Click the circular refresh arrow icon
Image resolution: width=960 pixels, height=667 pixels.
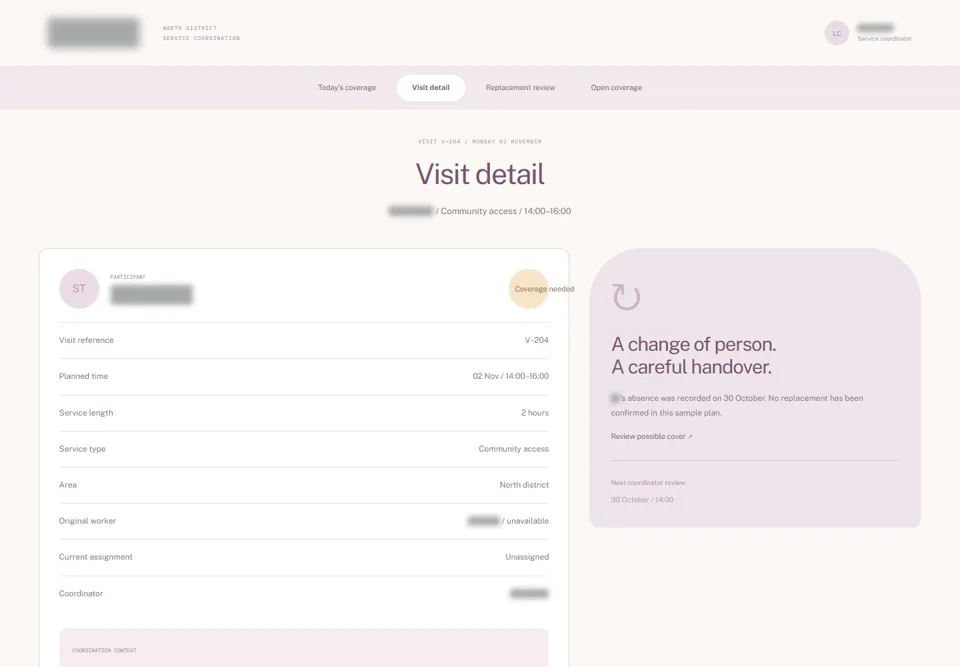pyautogui.click(x=626, y=296)
